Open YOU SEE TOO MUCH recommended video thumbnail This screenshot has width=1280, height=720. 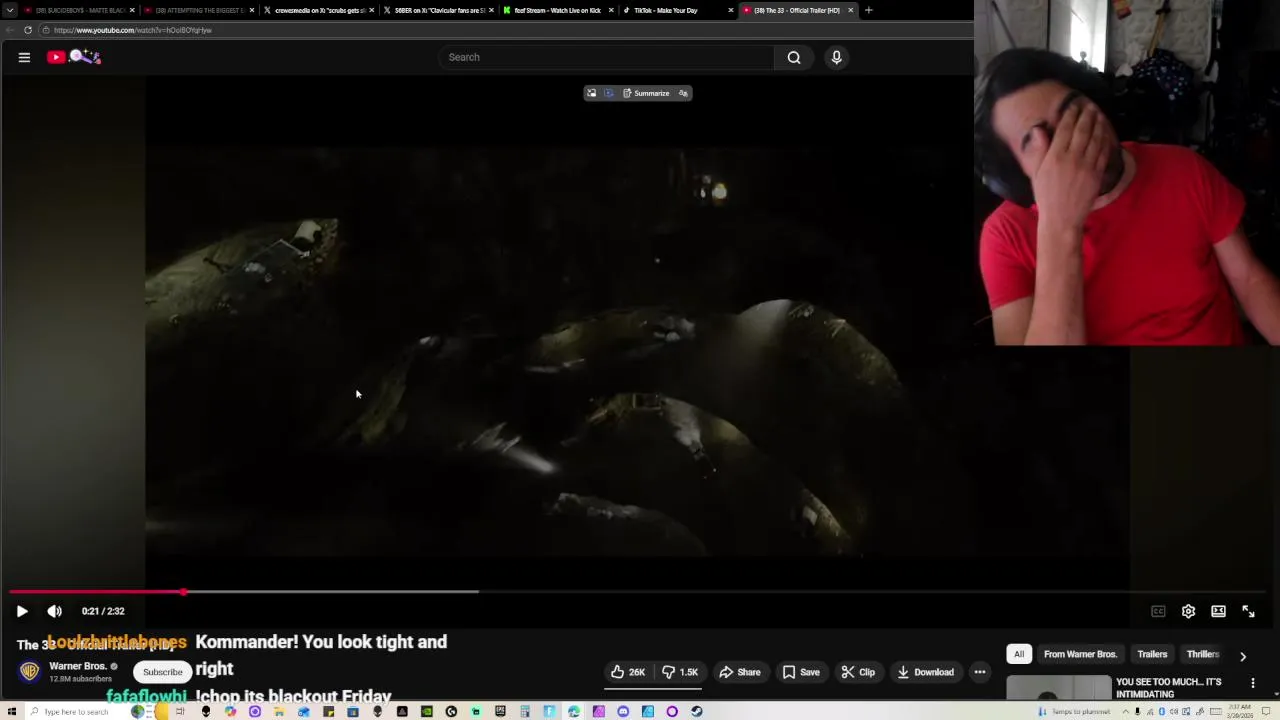(1059, 688)
